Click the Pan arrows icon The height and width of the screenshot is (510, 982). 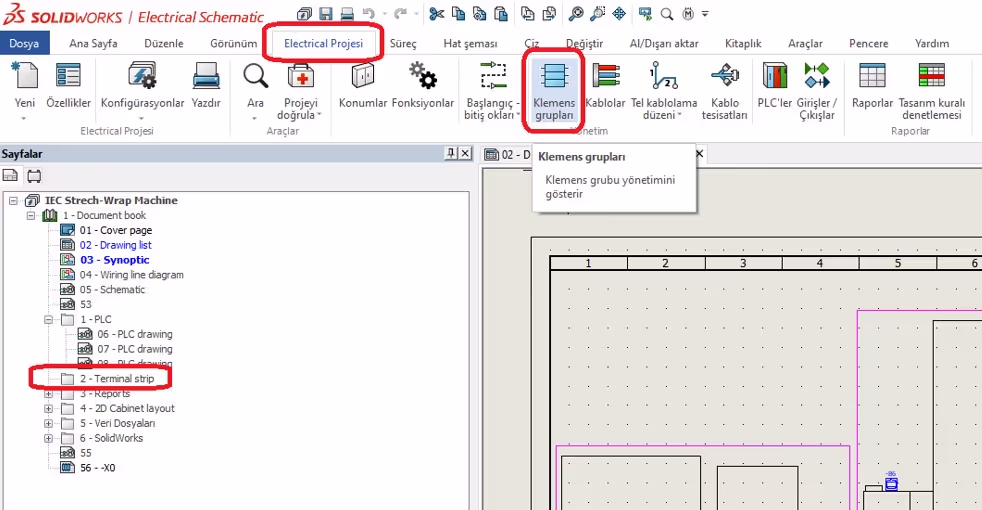pos(619,13)
